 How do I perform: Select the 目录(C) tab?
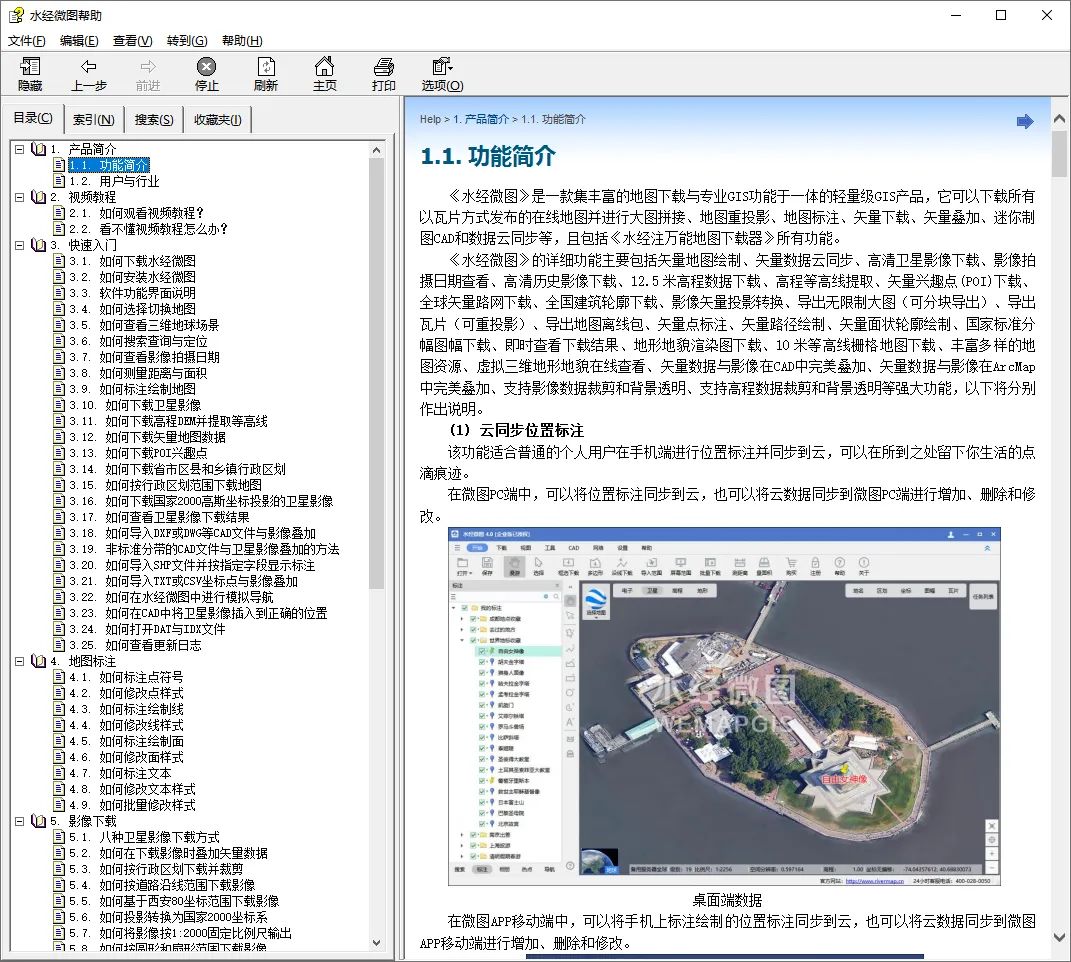coord(33,118)
